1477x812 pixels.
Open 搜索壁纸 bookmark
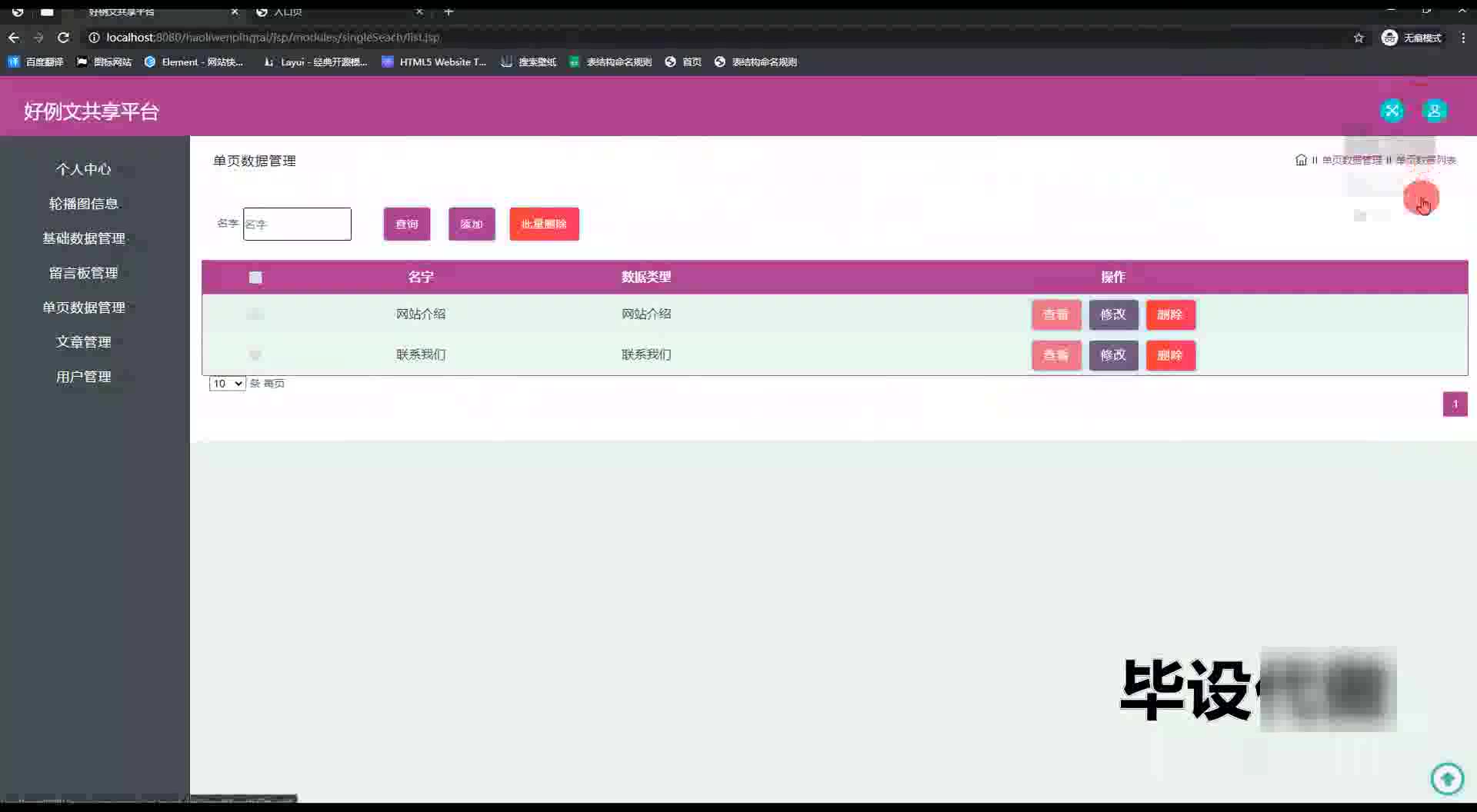point(528,62)
